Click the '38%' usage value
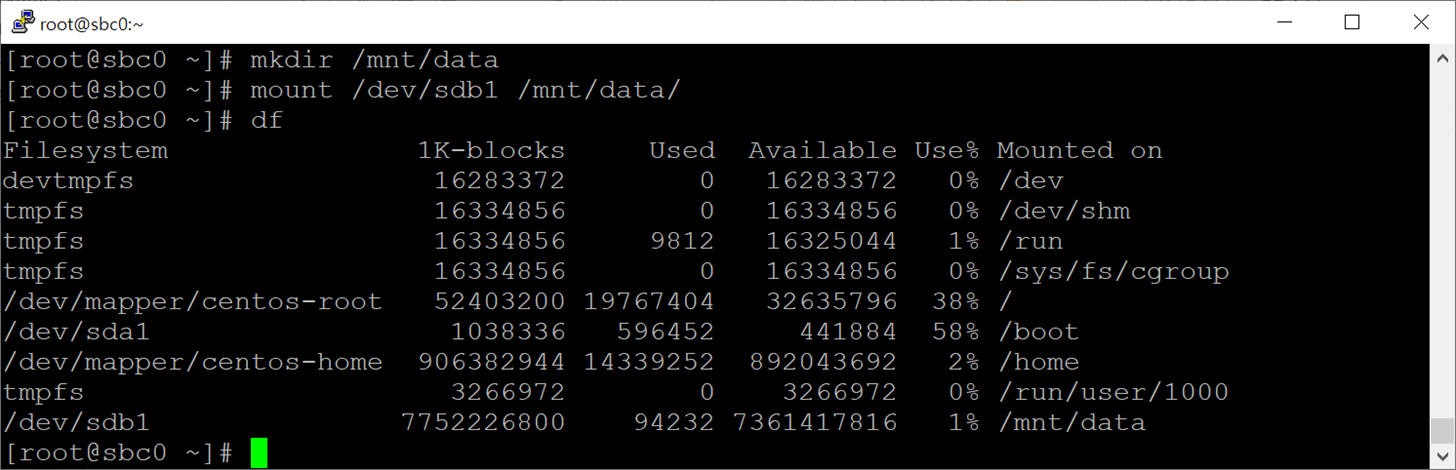This screenshot has height=470, width=1456. pos(955,301)
